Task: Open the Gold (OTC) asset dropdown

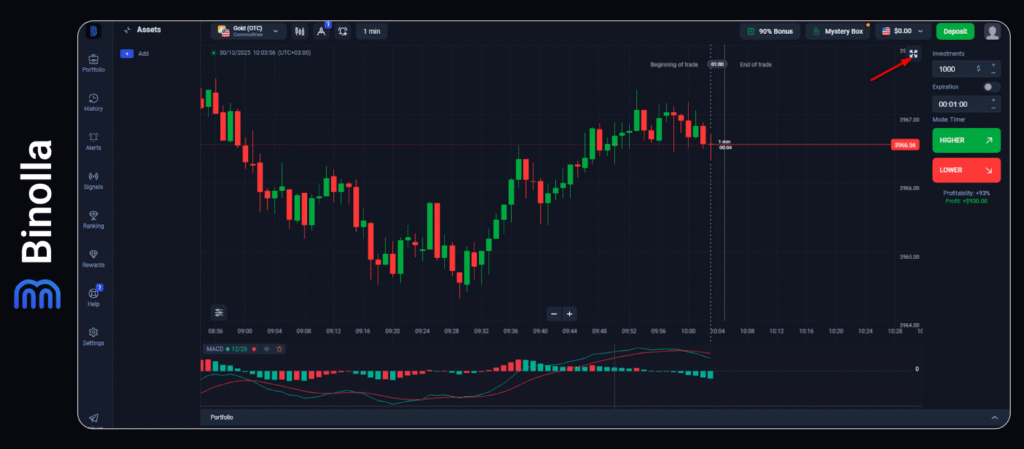Action: 249,32
